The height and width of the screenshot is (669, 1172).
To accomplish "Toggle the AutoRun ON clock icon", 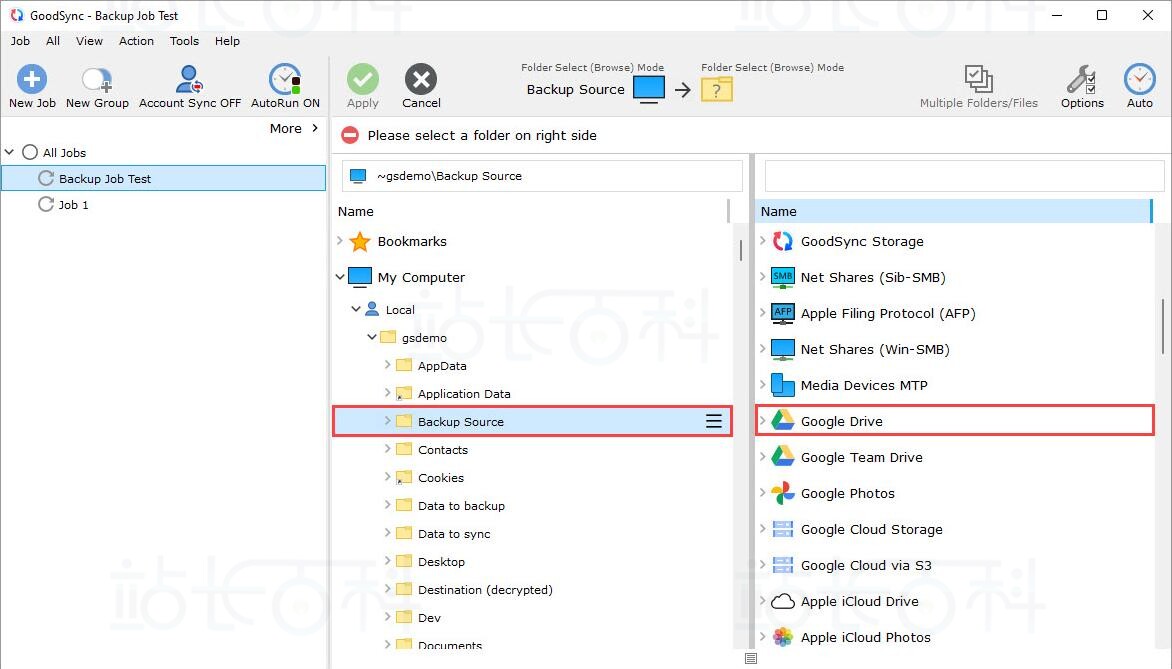I will 285,78.
